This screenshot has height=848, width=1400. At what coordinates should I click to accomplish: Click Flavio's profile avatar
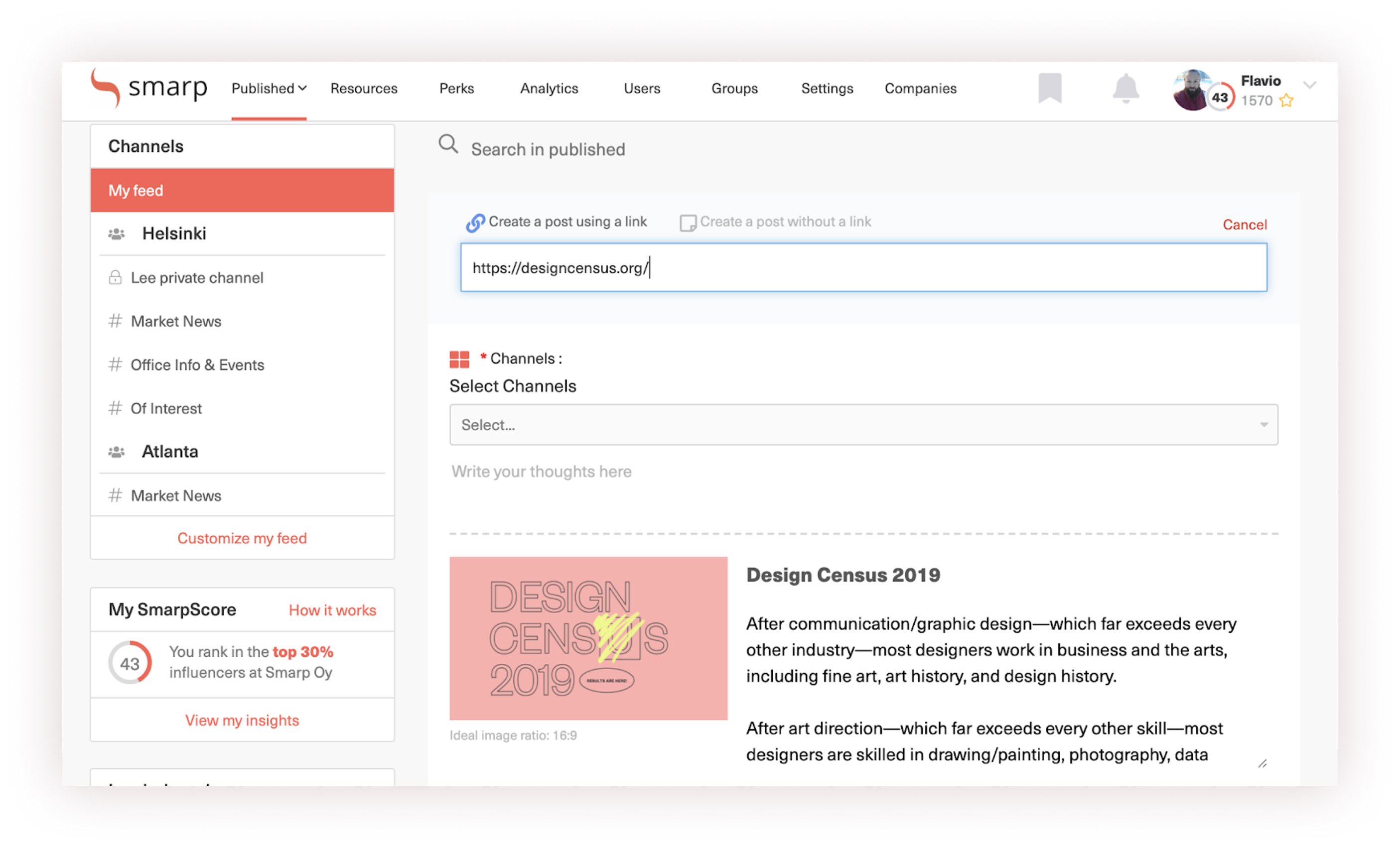[x=1192, y=90]
